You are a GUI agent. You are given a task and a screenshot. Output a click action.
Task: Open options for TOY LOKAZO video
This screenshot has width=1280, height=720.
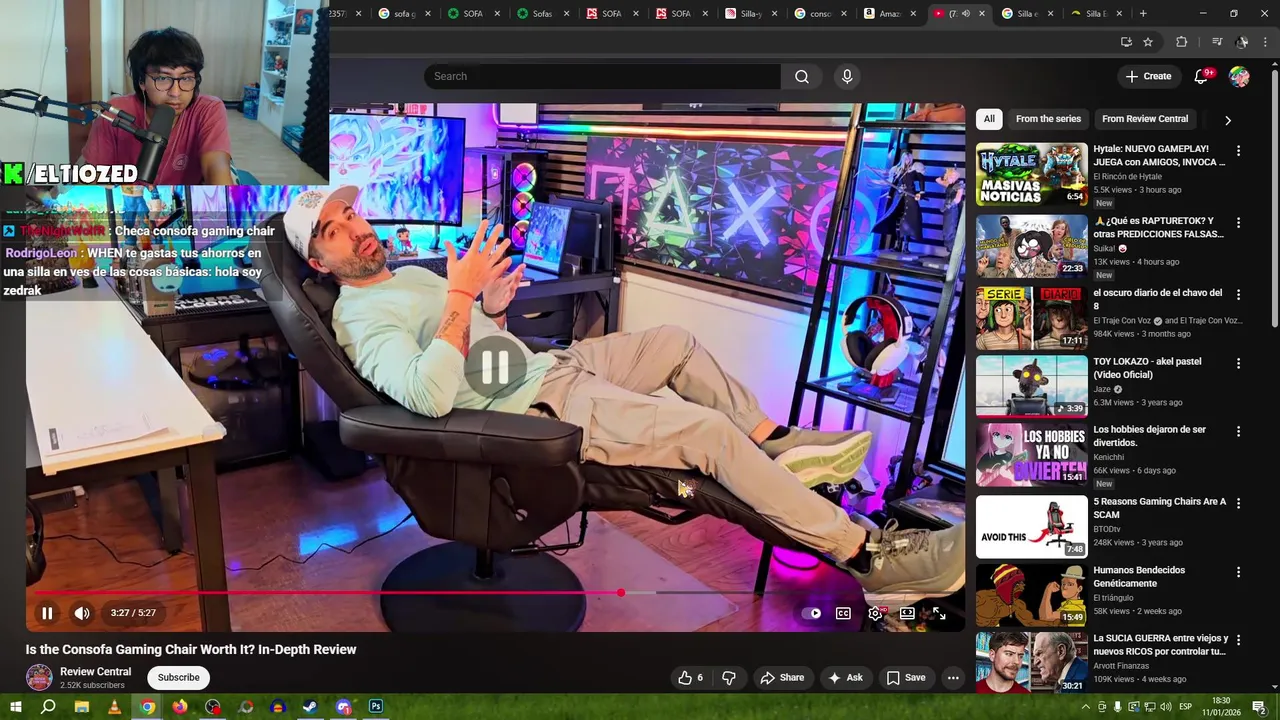pyautogui.click(x=1238, y=363)
